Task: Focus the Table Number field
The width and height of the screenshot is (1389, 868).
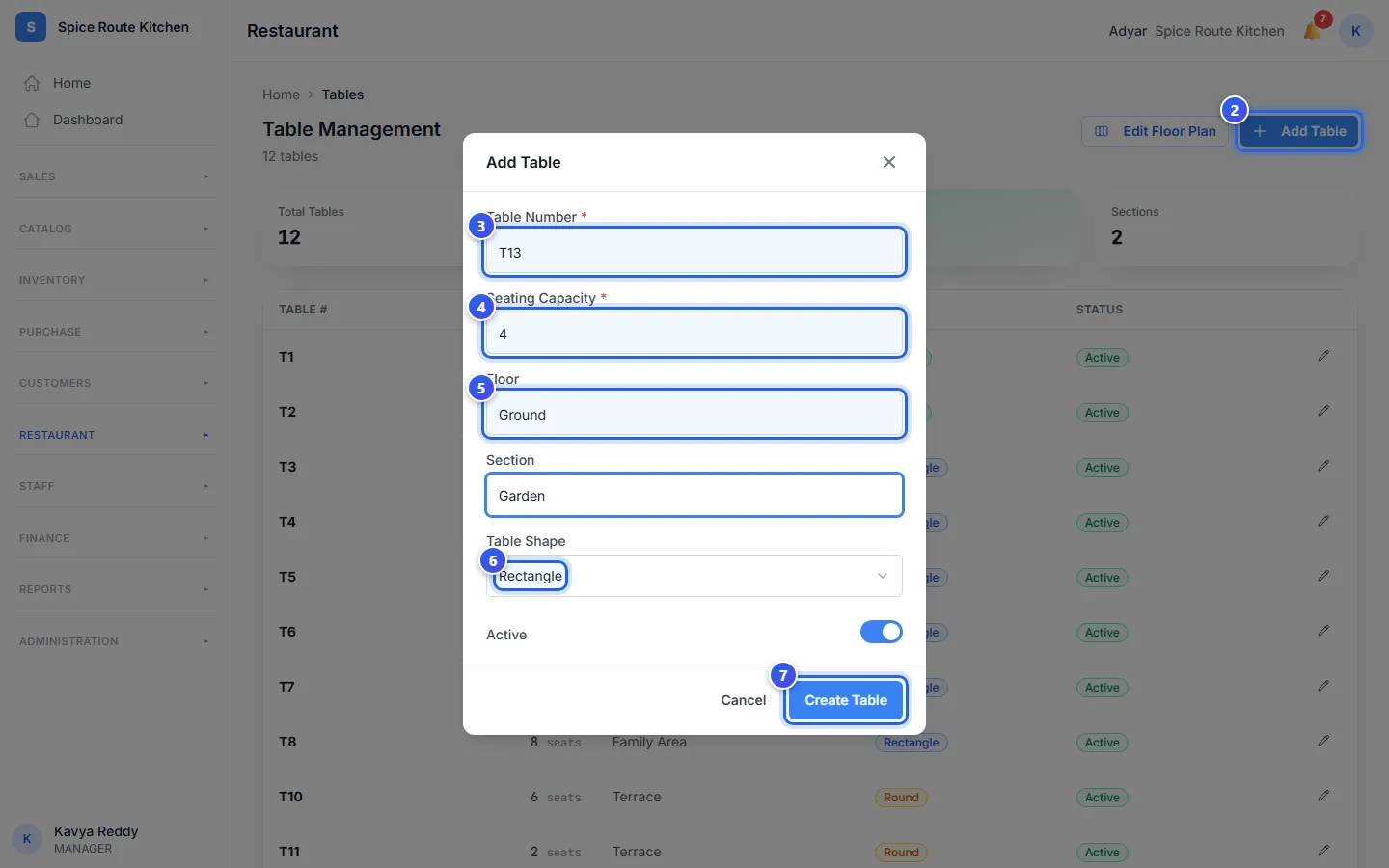Action: [x=694, y=253]
